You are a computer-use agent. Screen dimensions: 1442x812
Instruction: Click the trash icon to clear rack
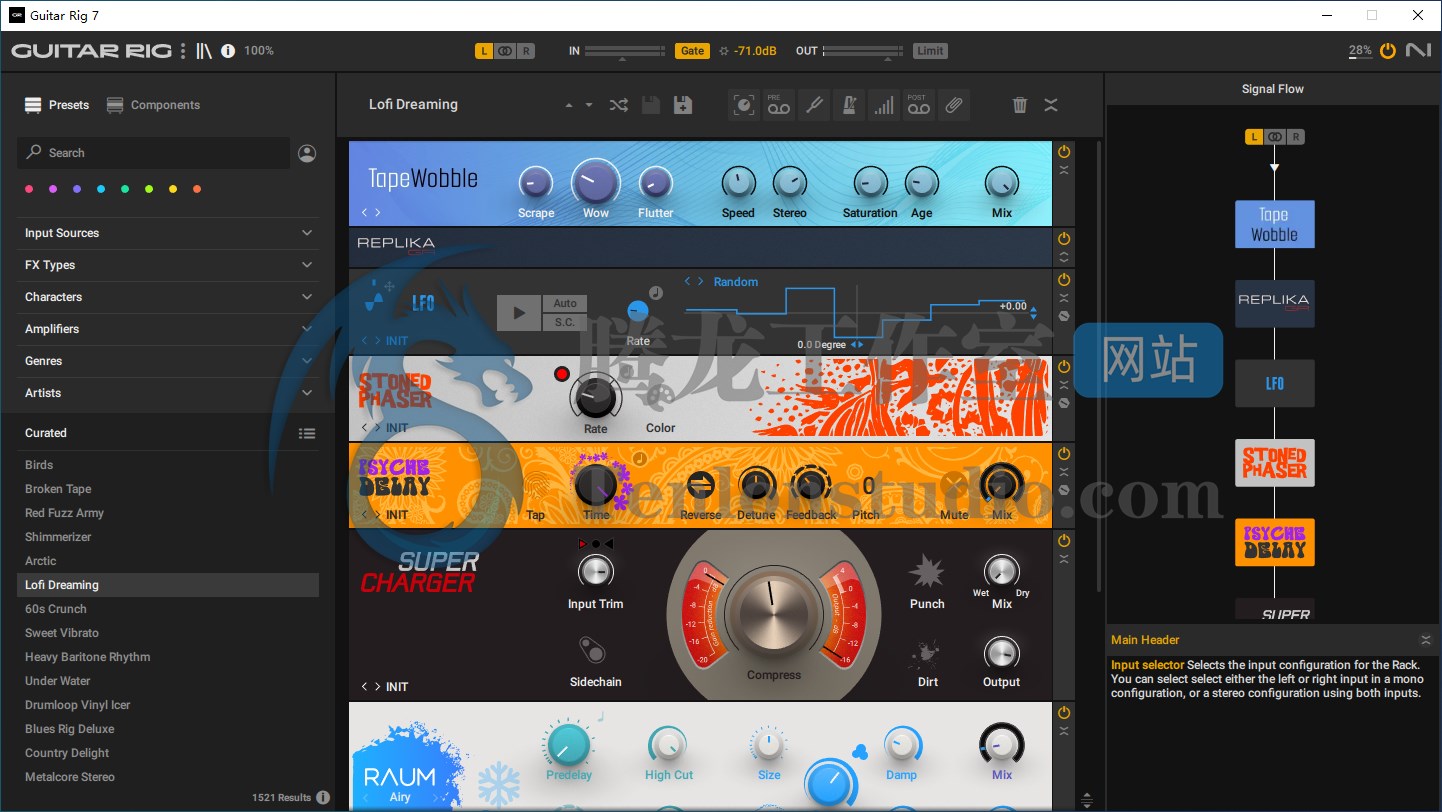pyautogui.click(x=1020, y=105)
